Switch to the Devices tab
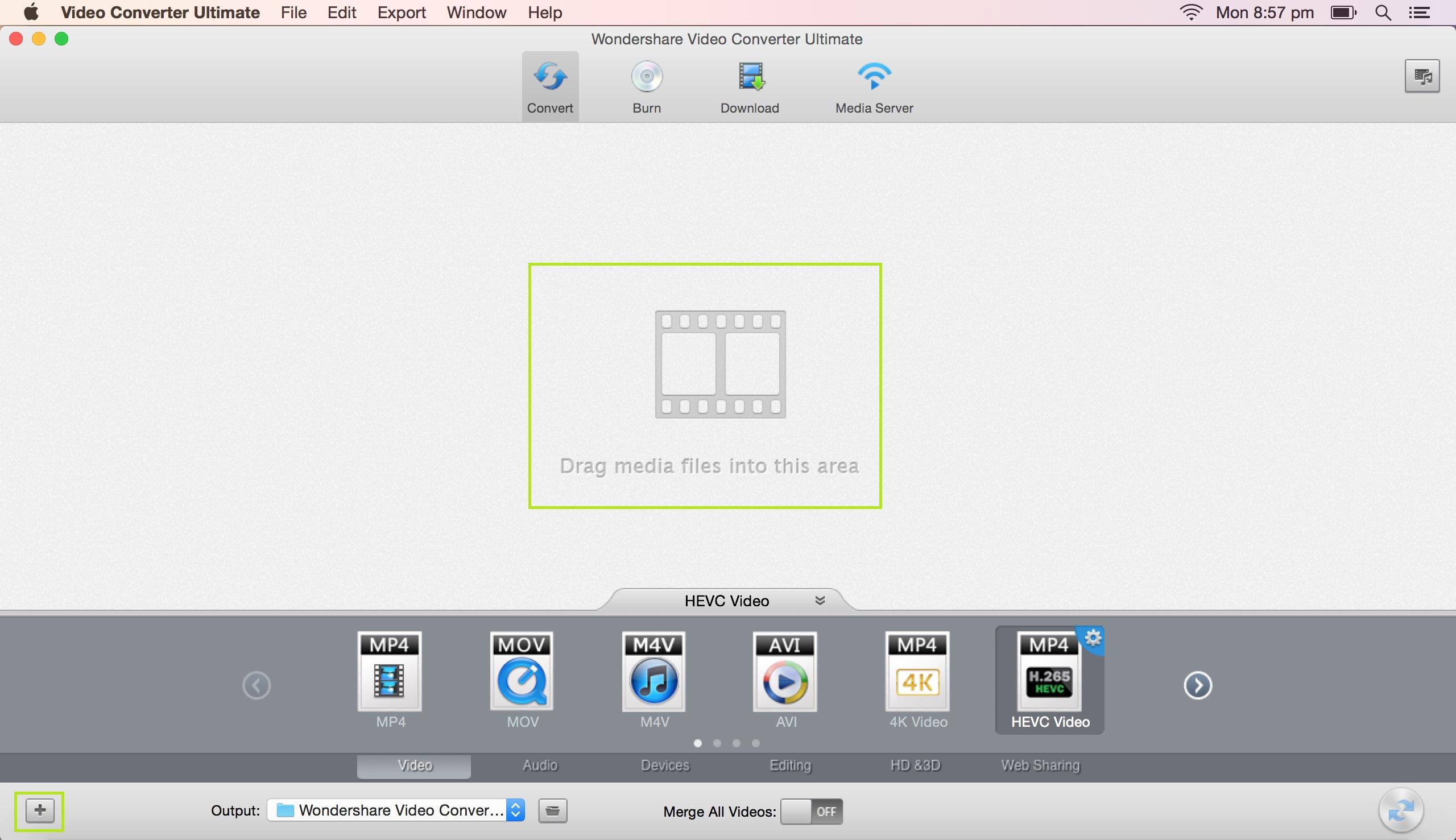This screenshot has width=1456, height=840. point(664,765)
